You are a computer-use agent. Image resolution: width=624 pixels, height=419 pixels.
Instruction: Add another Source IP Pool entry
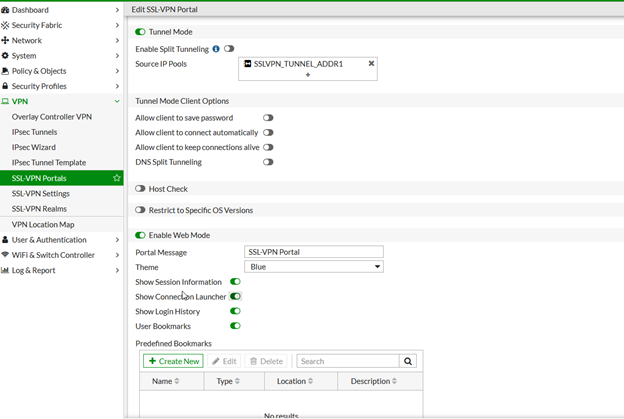point(308,75)
